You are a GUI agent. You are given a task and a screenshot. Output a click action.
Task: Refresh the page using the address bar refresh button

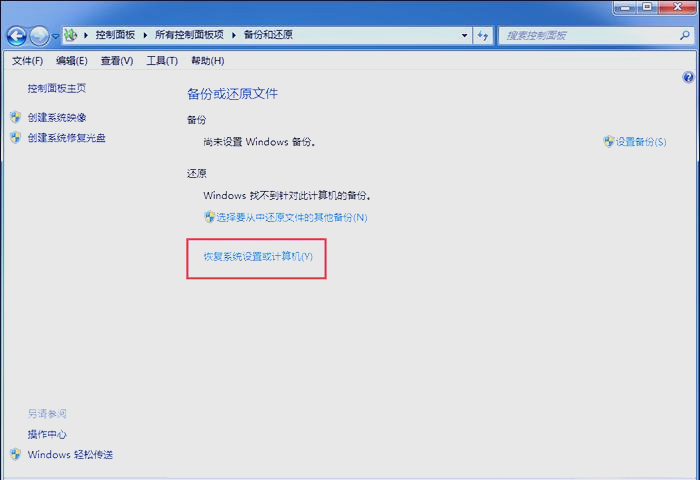coord(483,35)
